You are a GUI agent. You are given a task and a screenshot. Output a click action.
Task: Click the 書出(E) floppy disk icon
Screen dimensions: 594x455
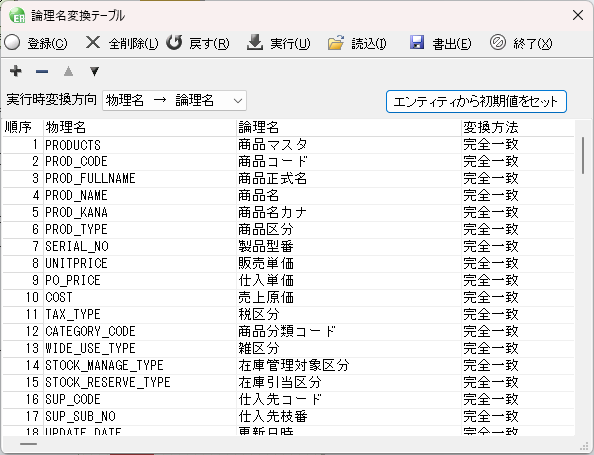417,42
